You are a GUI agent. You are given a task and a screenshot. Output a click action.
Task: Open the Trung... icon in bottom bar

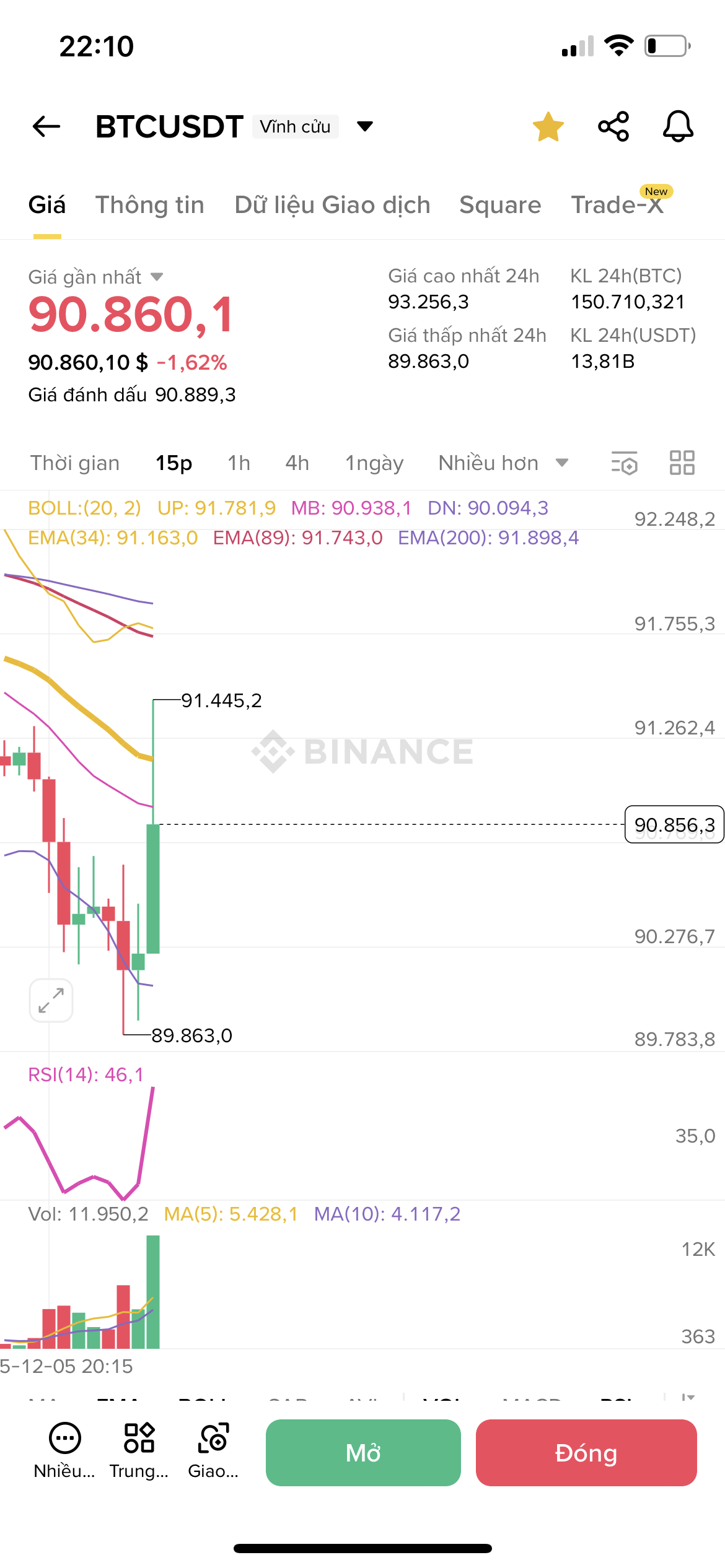click(139, 1438)
